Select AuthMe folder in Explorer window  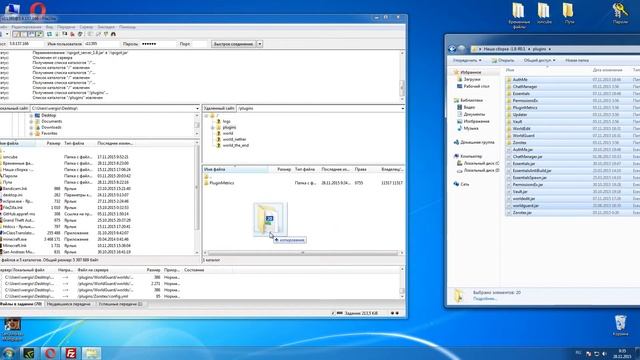click(520, 80)
